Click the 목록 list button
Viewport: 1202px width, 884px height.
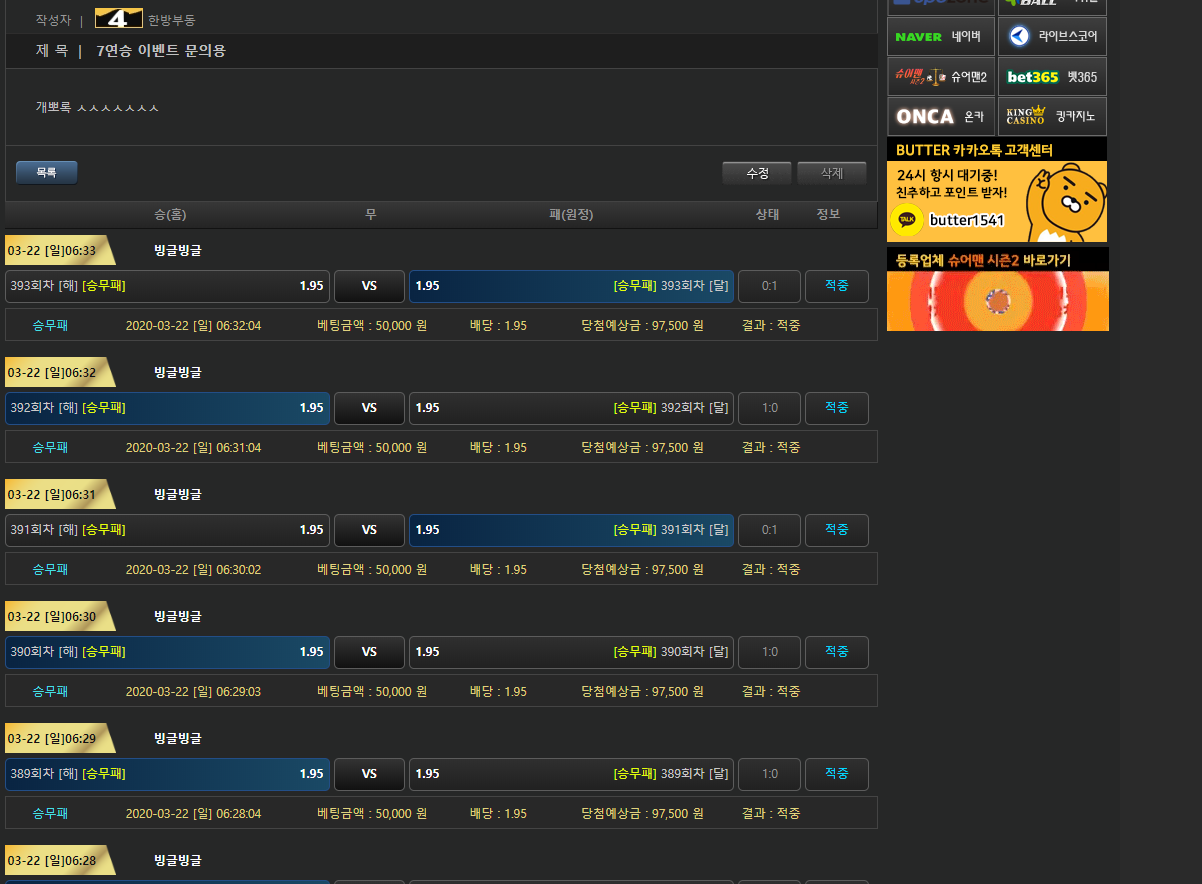[x=46, y=173]
